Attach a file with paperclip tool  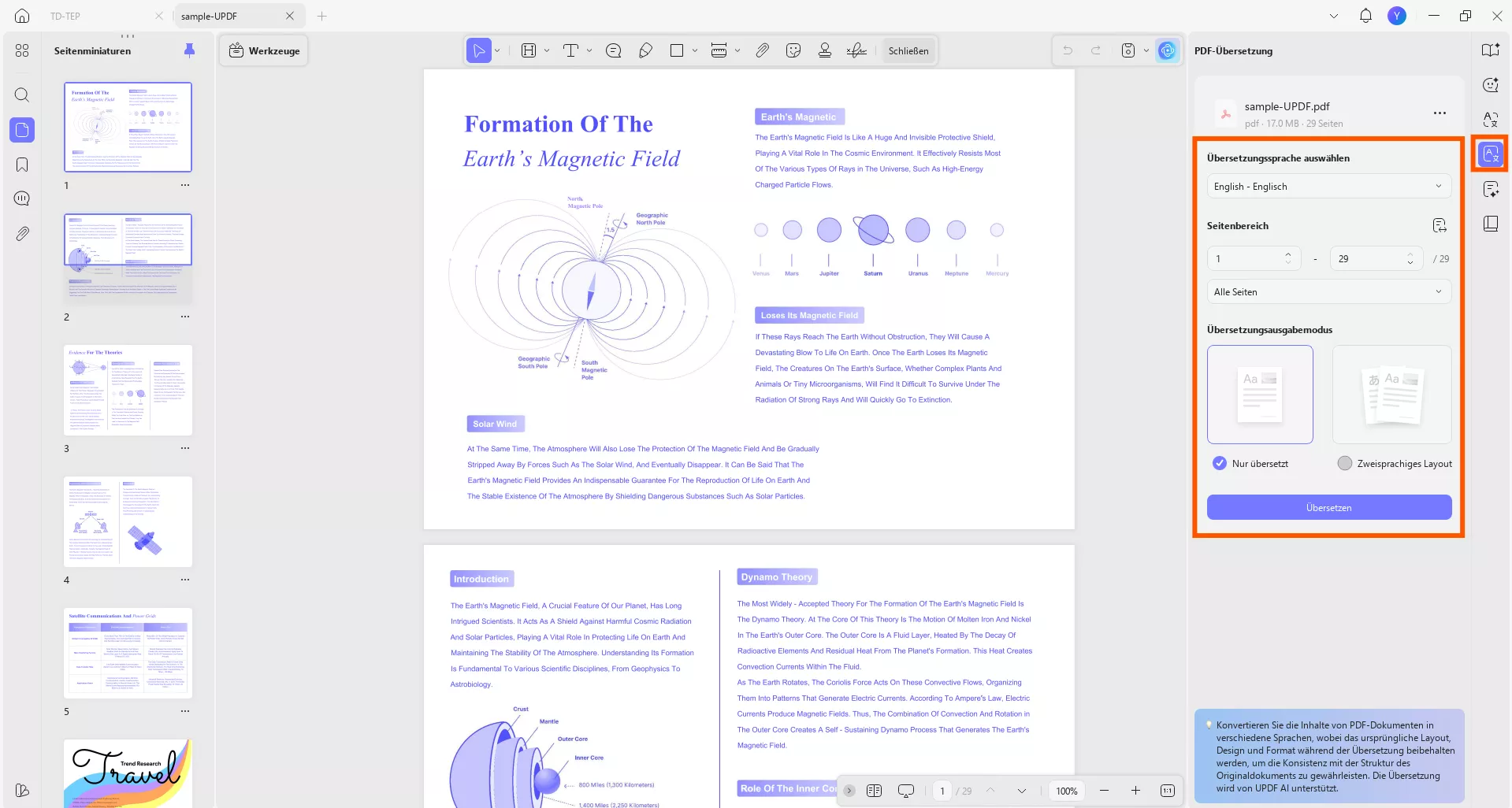coord(762,50)
